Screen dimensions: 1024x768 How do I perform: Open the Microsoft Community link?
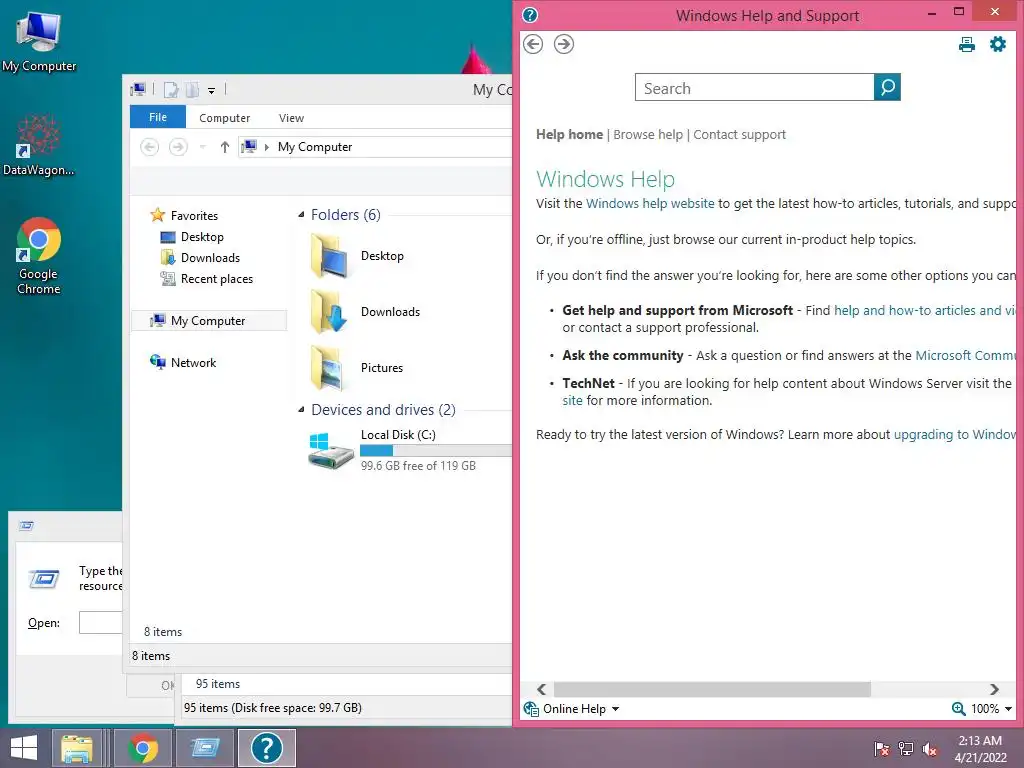(x=965, y=355)
